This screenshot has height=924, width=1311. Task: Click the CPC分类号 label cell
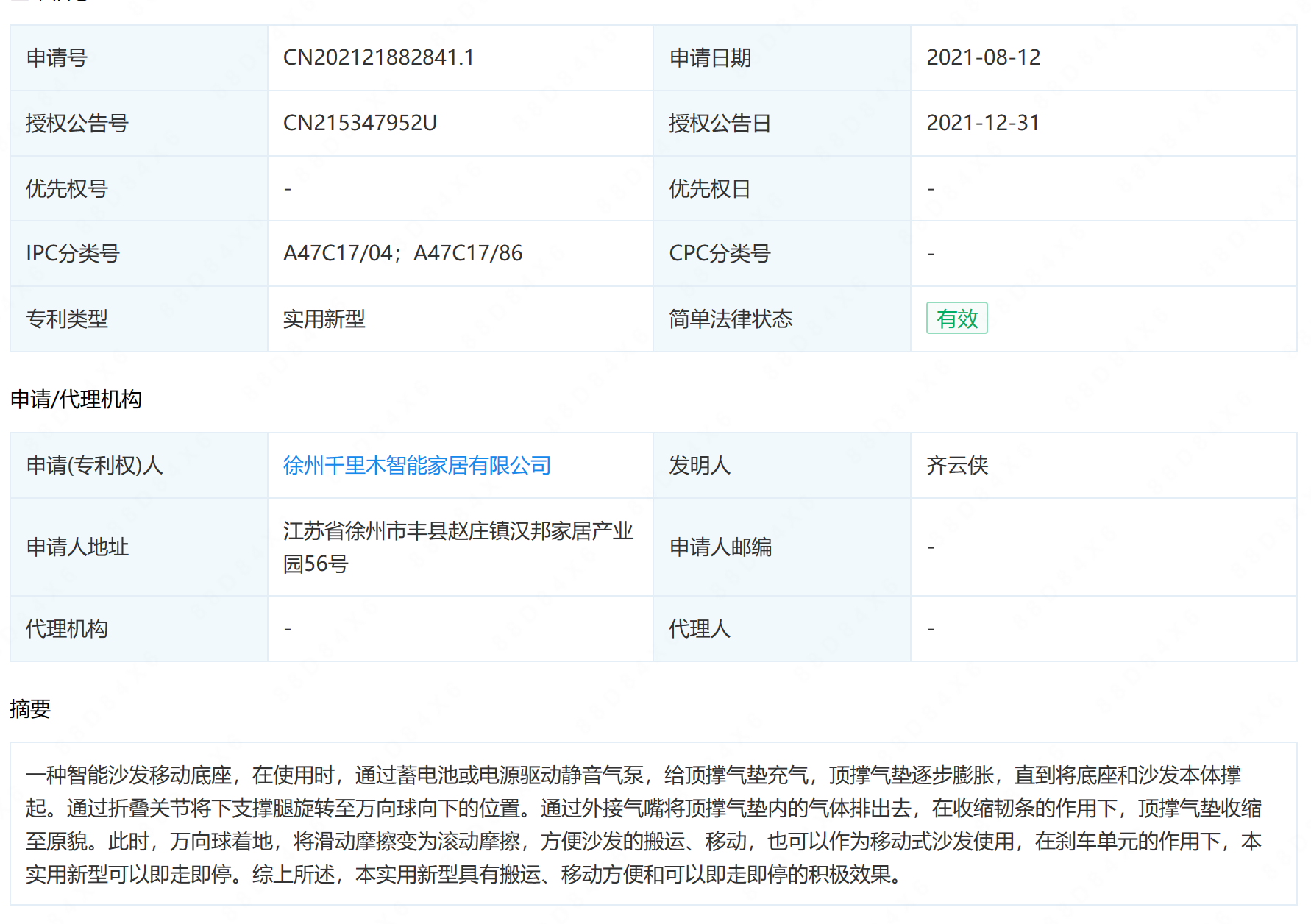point(782,254)
